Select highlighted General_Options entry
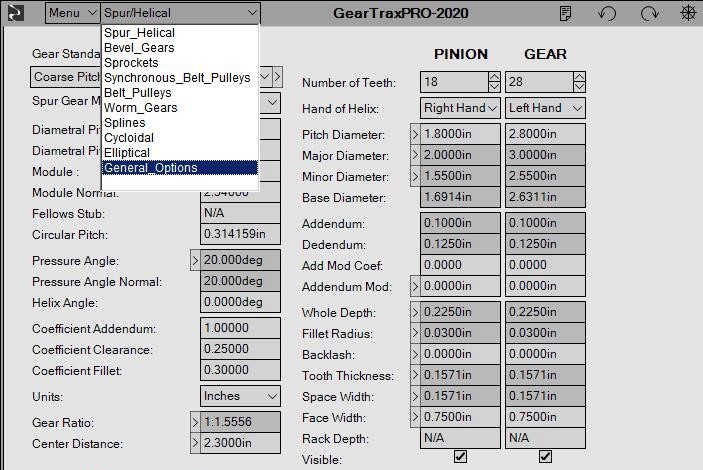Screen dimensions: 703x470 click(180, 168)
